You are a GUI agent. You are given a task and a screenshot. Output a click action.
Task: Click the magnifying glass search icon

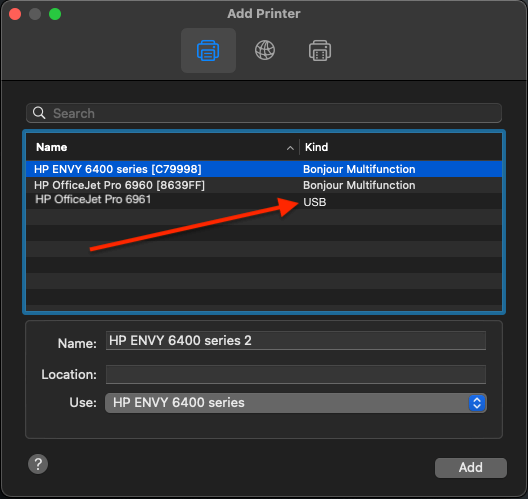point(39,113)
